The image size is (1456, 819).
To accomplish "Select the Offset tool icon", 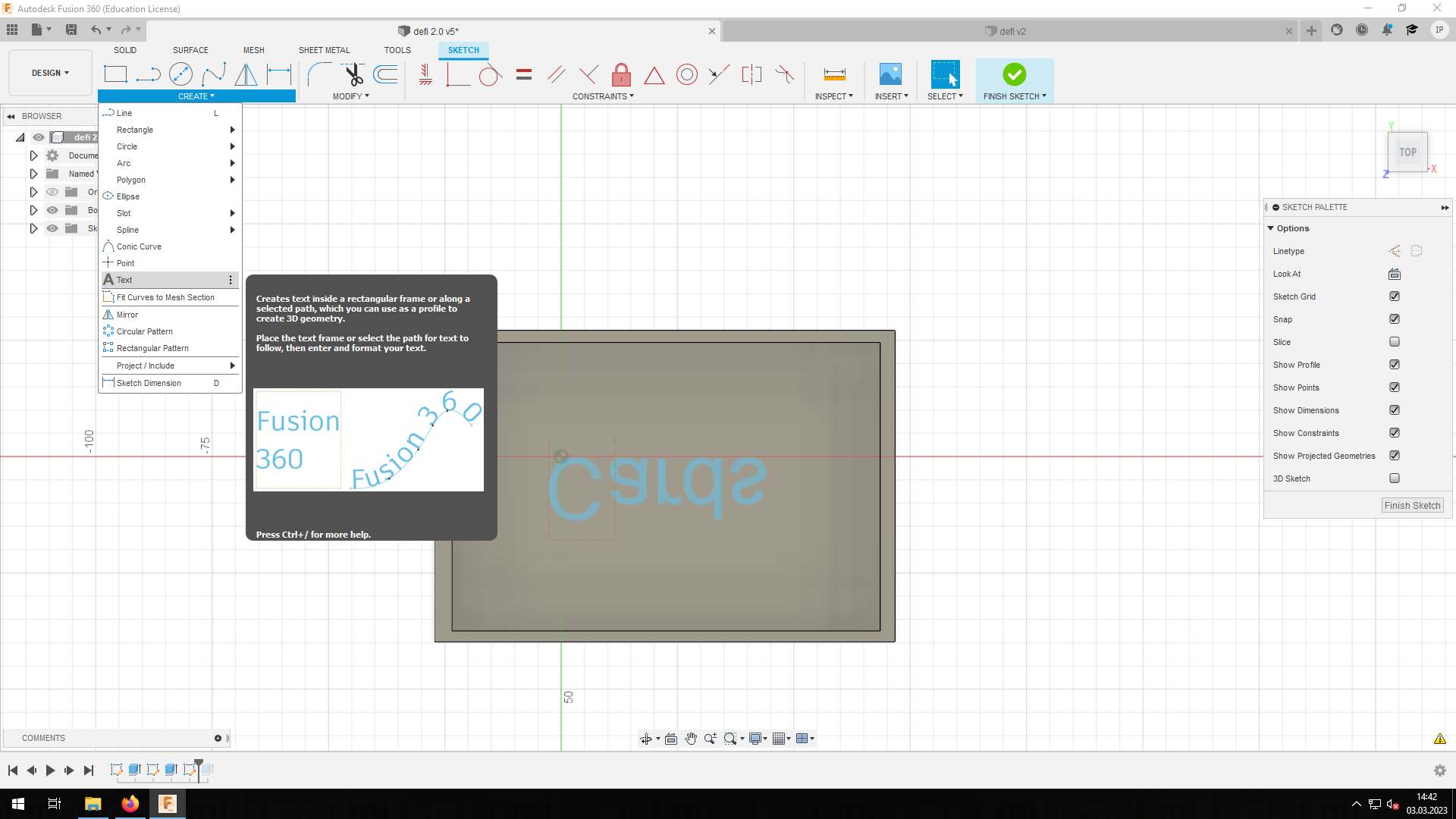I will pyautogui.click(x=385, y=74).
